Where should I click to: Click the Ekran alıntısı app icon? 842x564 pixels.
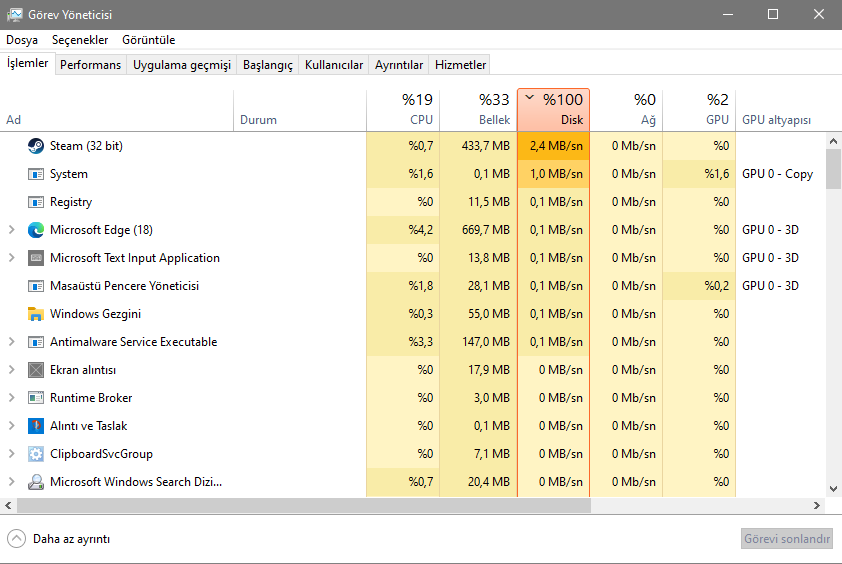click(36, 370)
